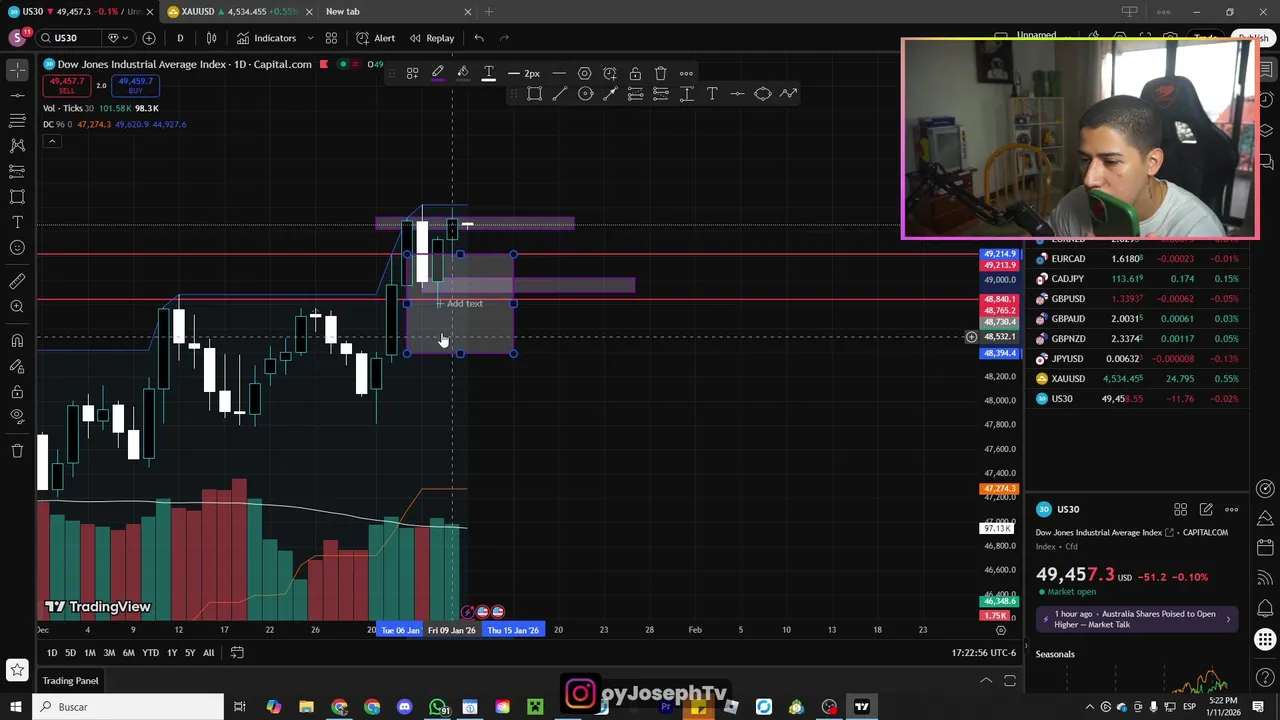Viewport: 1280px width, 720px height.
Task: Select the 1D date range
Action: click(x=52, y=653)
